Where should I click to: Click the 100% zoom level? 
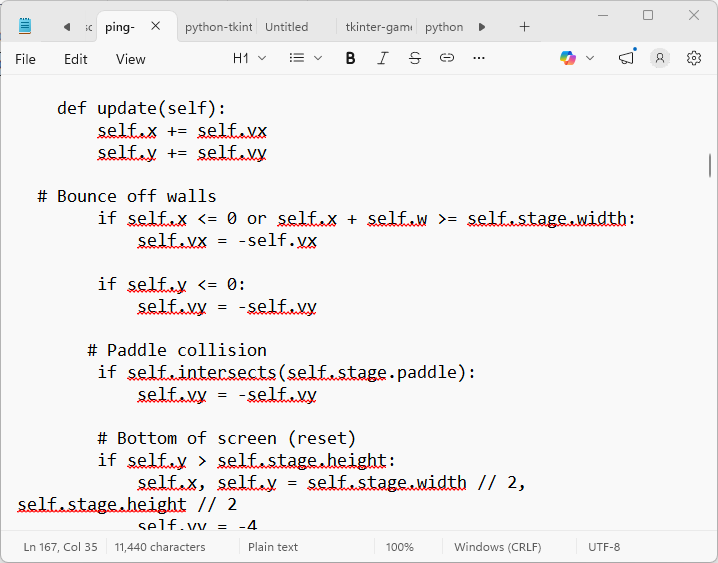(399, 547)
